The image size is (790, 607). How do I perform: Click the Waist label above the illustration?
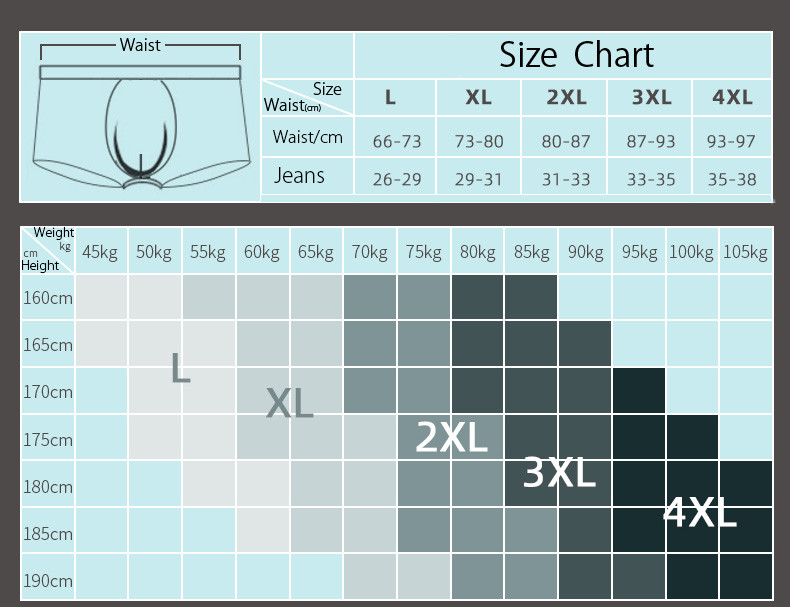pos(140,45)
